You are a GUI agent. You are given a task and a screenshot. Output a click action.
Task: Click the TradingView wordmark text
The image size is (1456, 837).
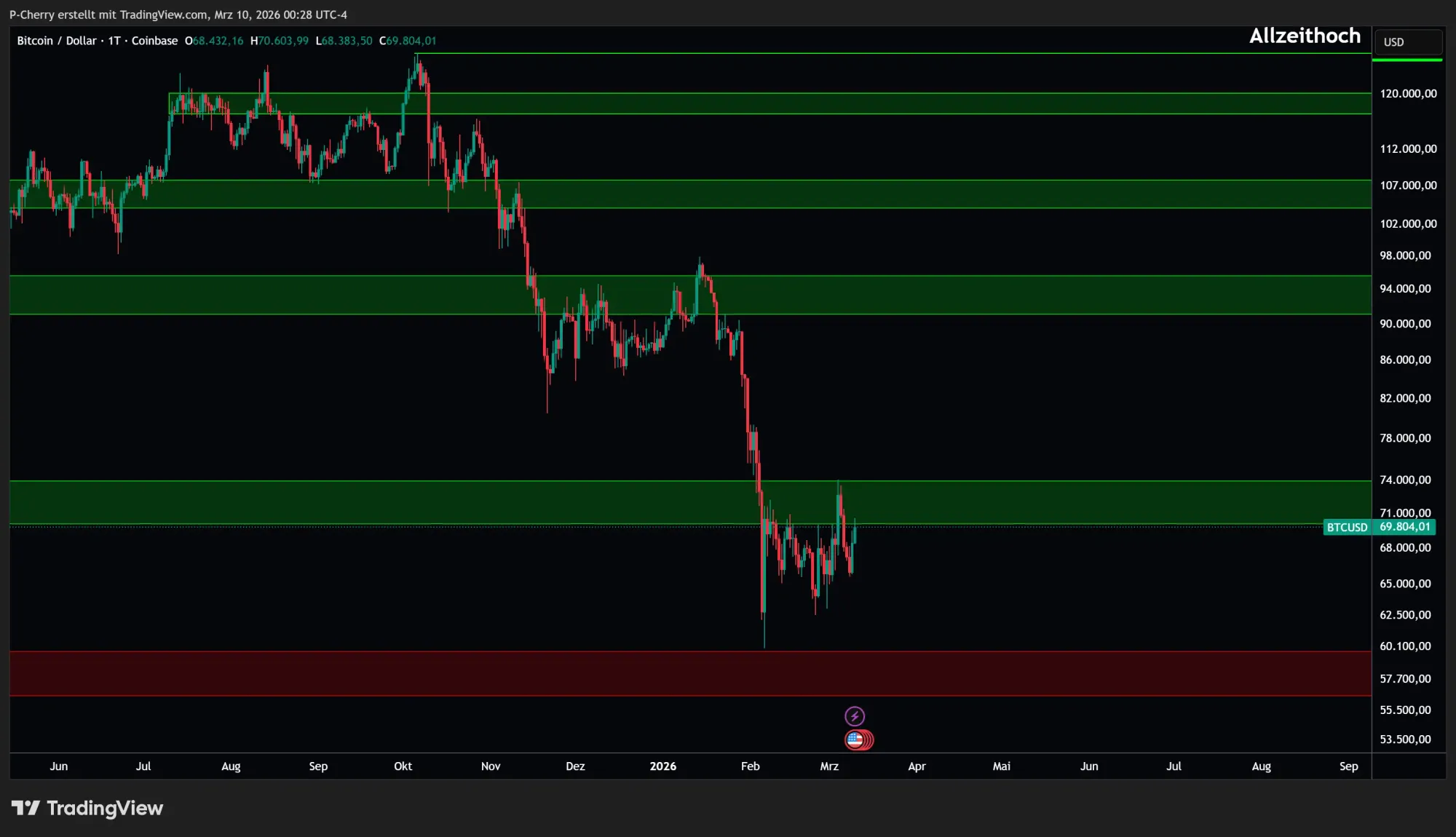(x=105, y=808)
